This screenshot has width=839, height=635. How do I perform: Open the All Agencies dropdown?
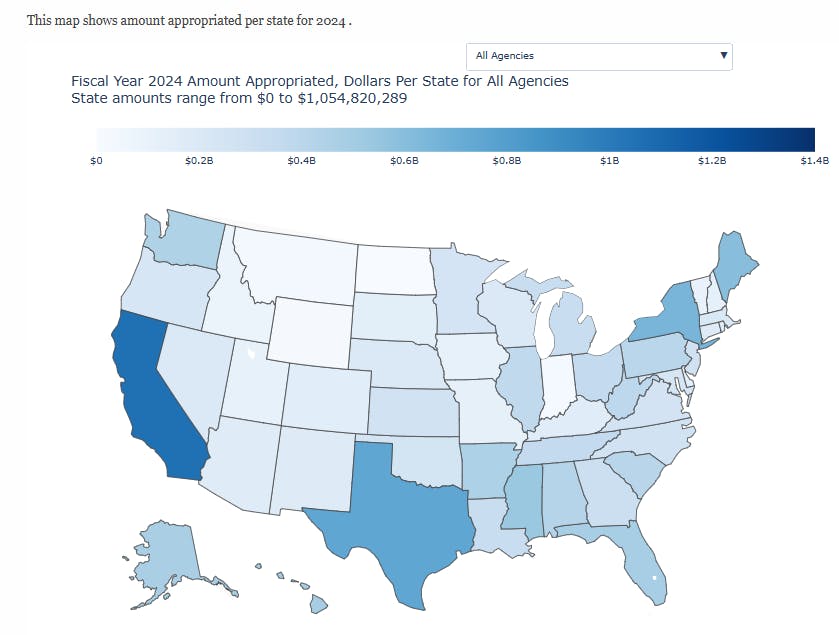[597, 56]
